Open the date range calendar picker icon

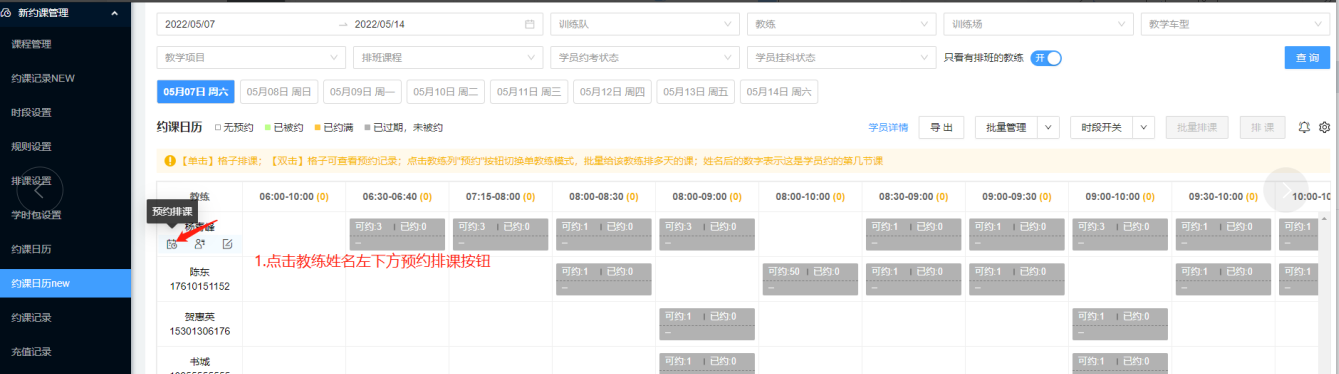(530, 24)
